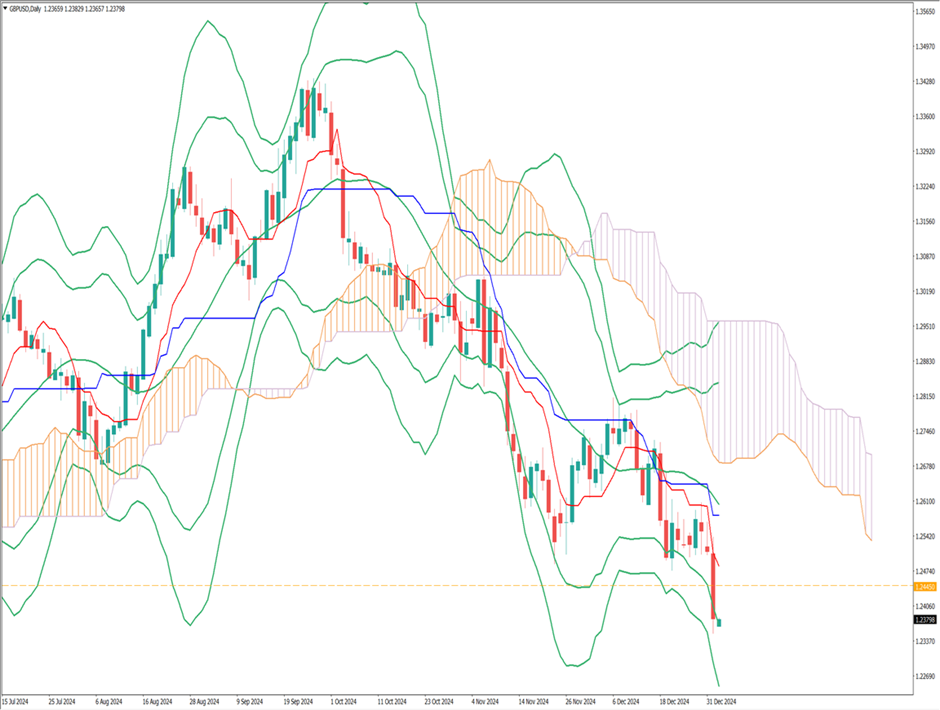
Task: Open the chart menu triangle beside GBPUSD,Daily
Action: (6, 8)
